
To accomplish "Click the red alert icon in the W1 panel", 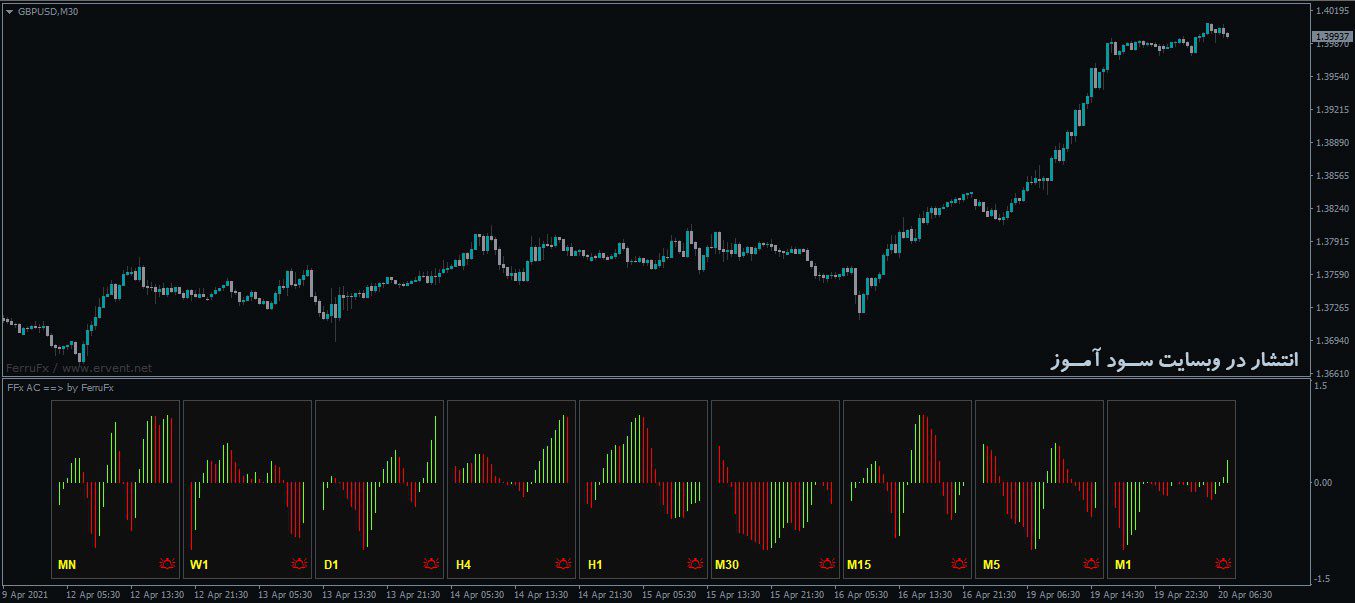I will (299, 565).
